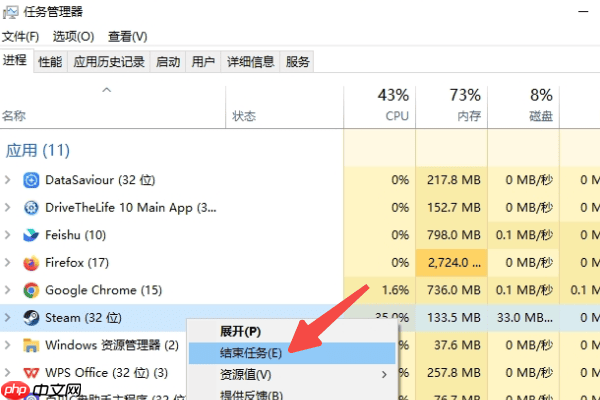
Task: Expand the Steam (32 位) process group
Action: [7, 318]
